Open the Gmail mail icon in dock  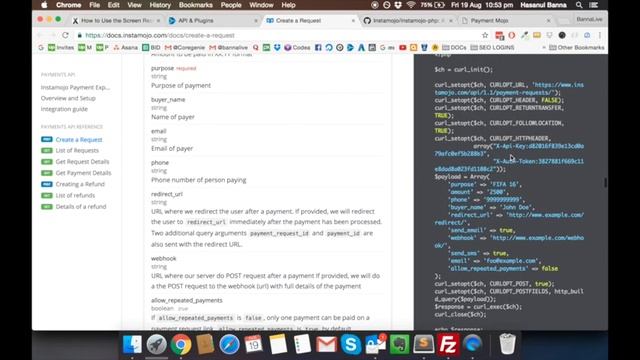tap(327, 344)
